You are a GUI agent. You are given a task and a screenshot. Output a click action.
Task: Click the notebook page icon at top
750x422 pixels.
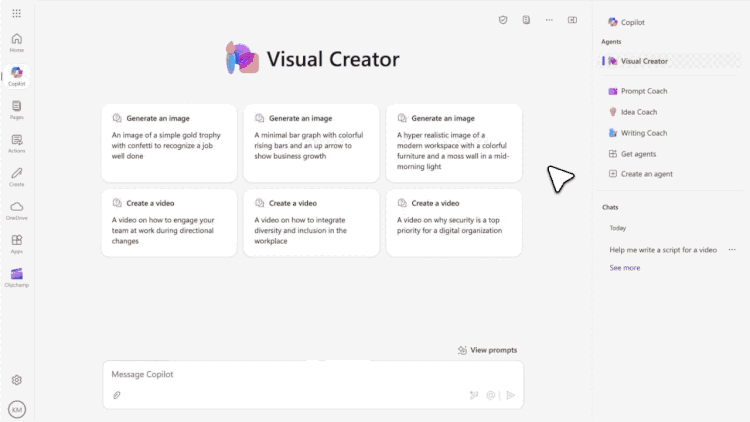[526, 20]
